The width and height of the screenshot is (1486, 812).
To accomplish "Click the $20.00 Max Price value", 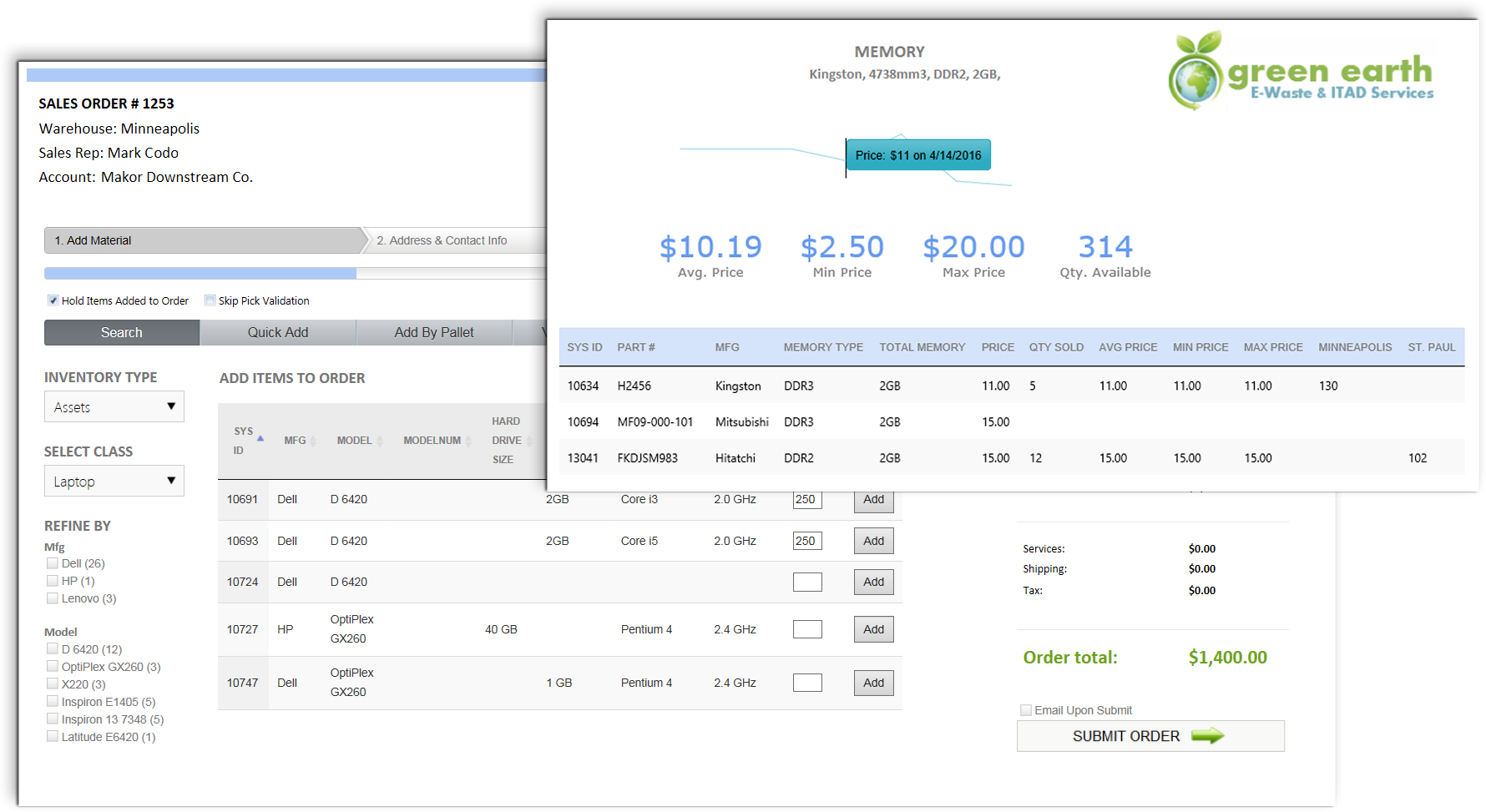I will click(973, 247).
